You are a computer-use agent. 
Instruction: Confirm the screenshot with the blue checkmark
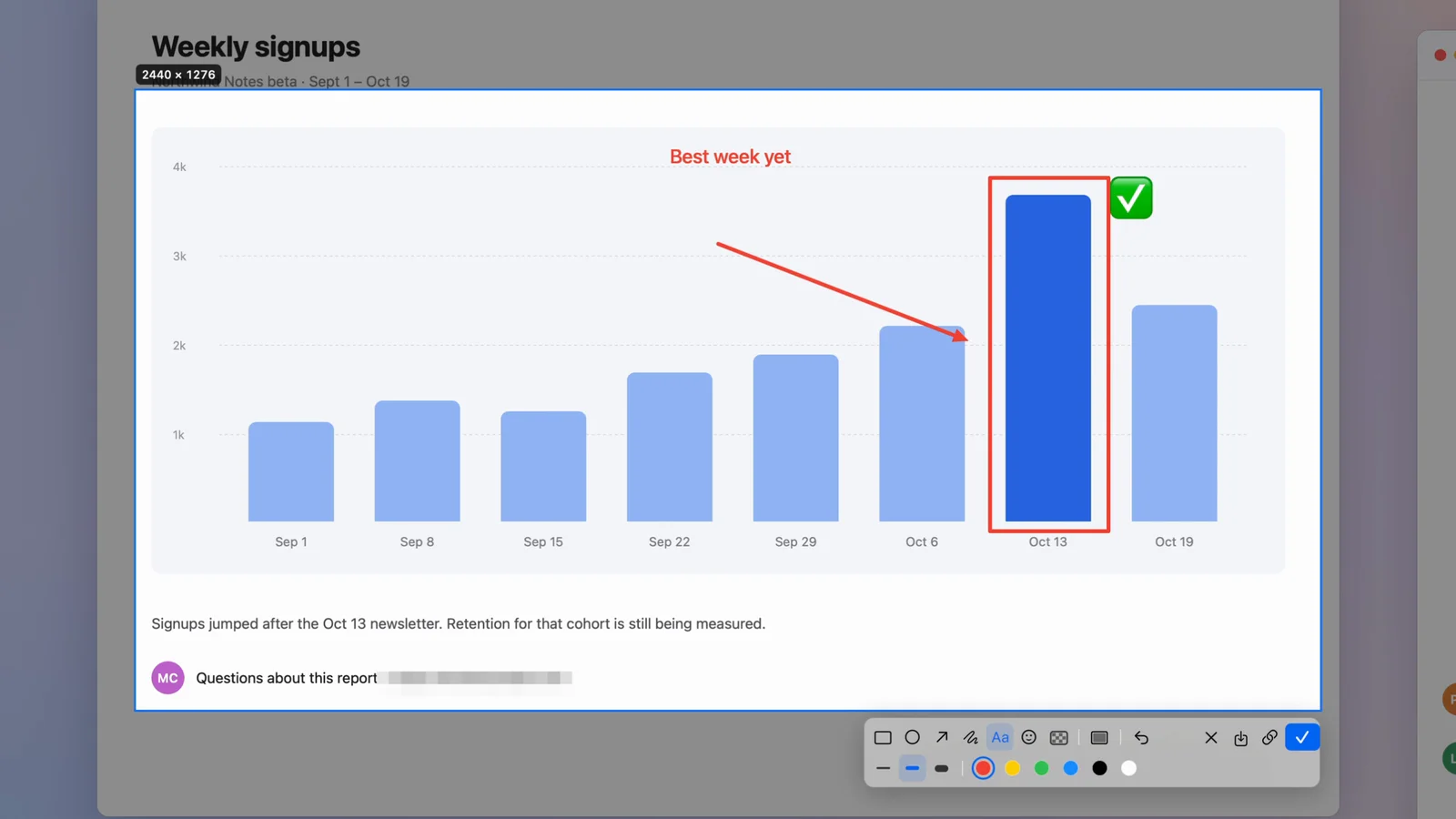pyautogui.click(x=1302, y=737)
